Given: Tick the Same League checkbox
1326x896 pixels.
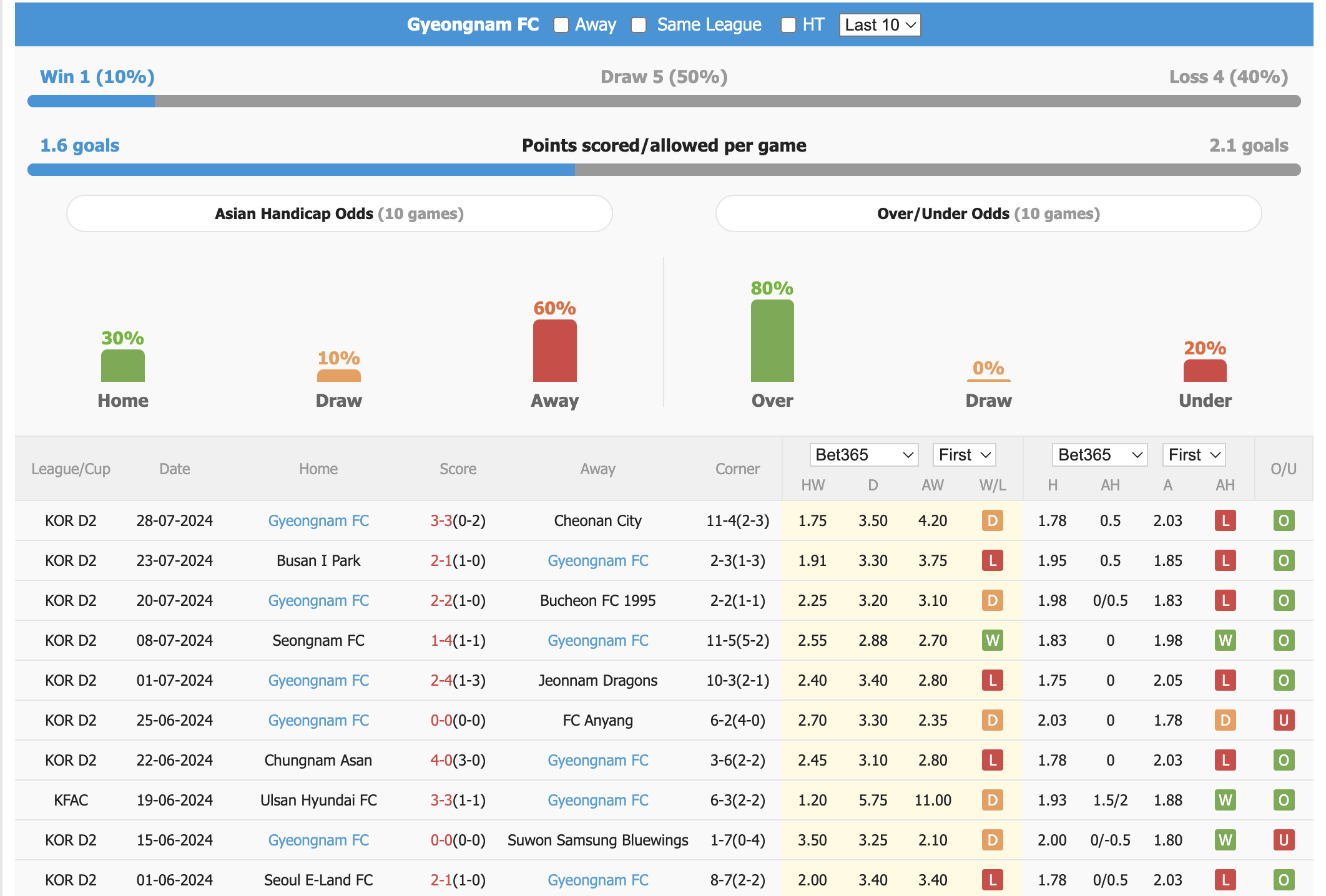Looking at the screenshot, I should tap(638, 25).
